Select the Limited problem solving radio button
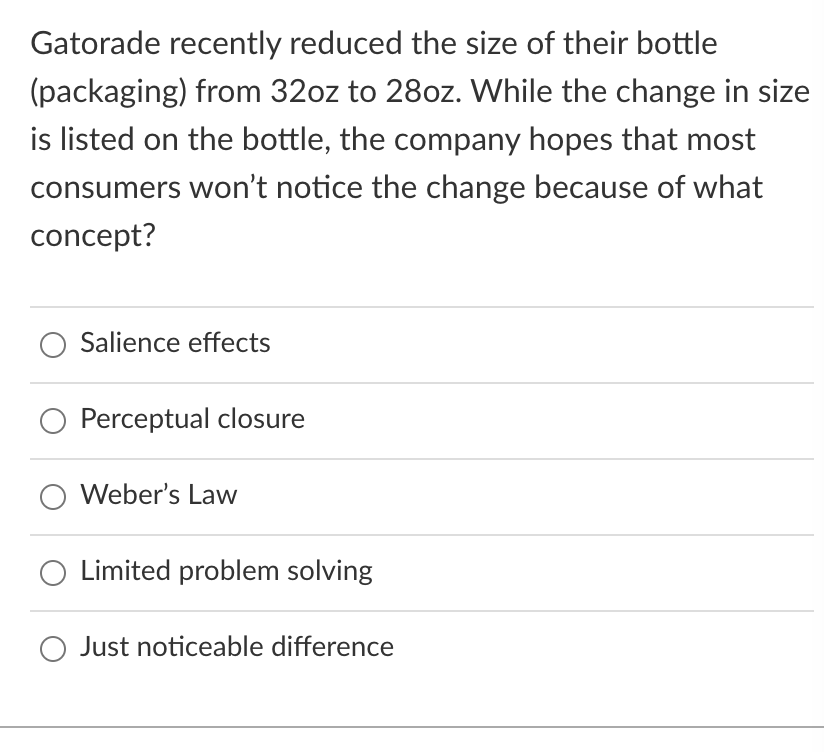824x752 pixels. (52, 572)
